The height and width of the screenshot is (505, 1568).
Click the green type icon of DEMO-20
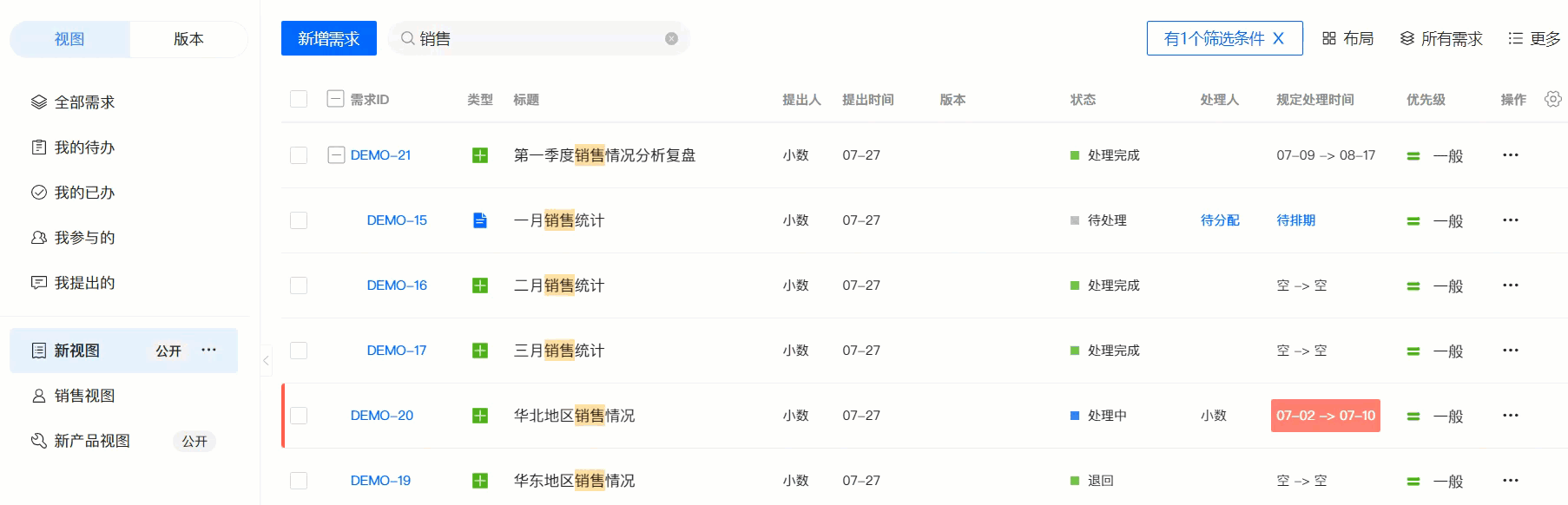tap(479, 416)
